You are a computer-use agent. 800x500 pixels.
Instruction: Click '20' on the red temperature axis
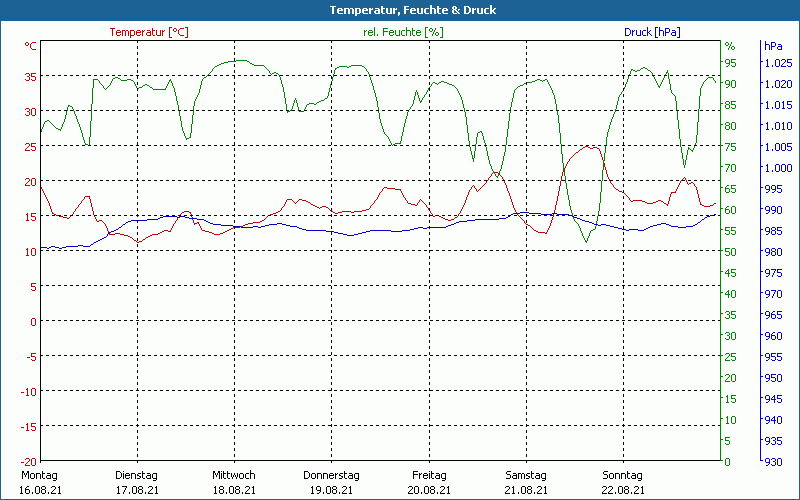31,182
